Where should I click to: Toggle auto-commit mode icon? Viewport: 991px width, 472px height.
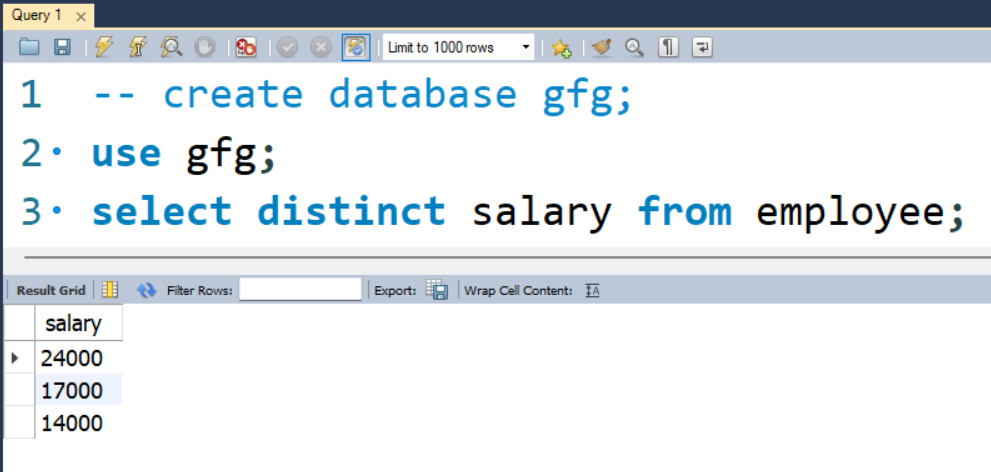coord(356,47)
